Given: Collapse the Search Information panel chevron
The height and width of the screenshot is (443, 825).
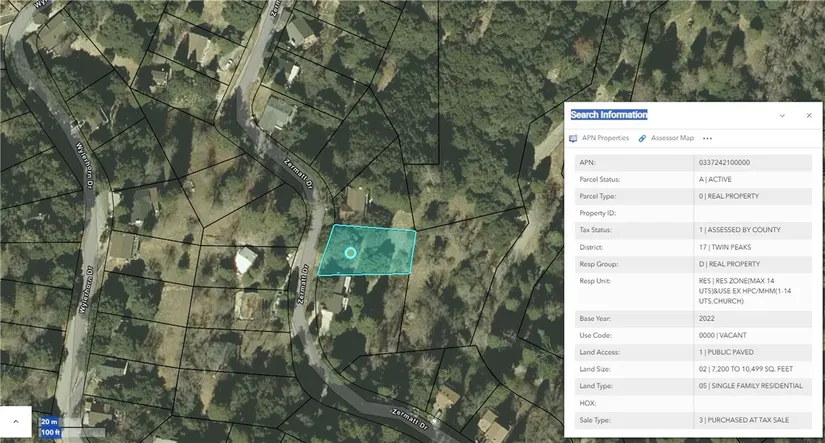Looking at the screenshot, I should (782, 115).
